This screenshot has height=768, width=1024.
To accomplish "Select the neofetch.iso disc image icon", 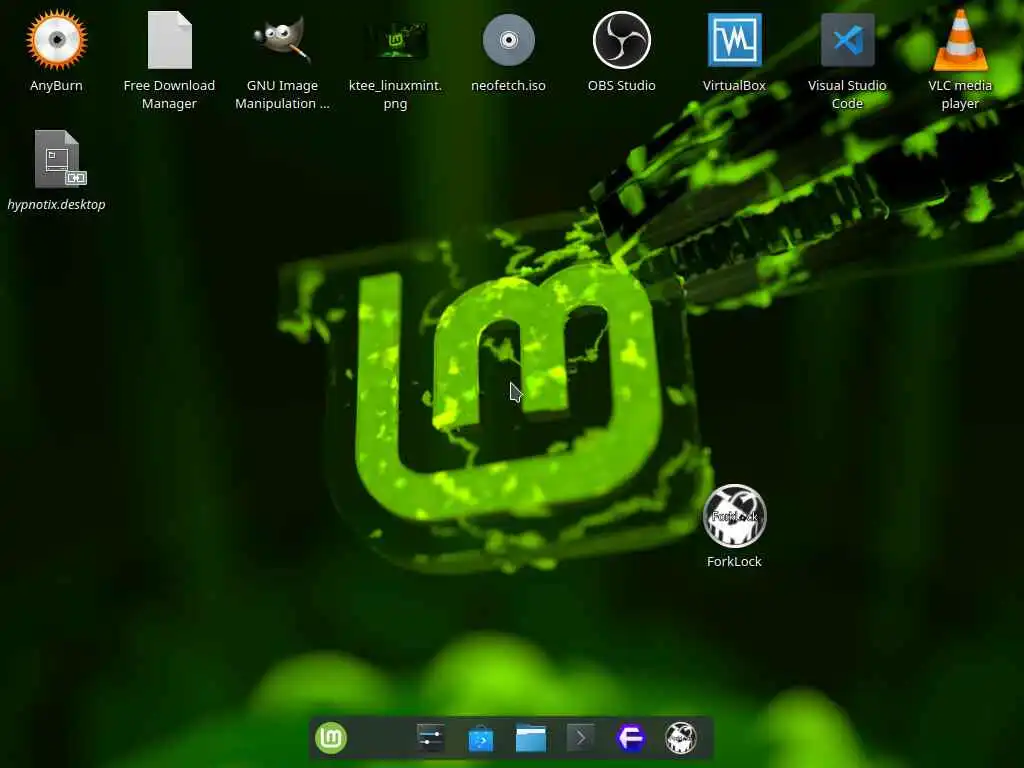I will [x=509, y=40].
